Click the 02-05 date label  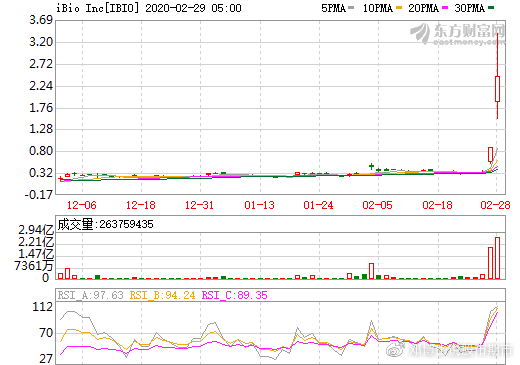[x=377, y=205]
